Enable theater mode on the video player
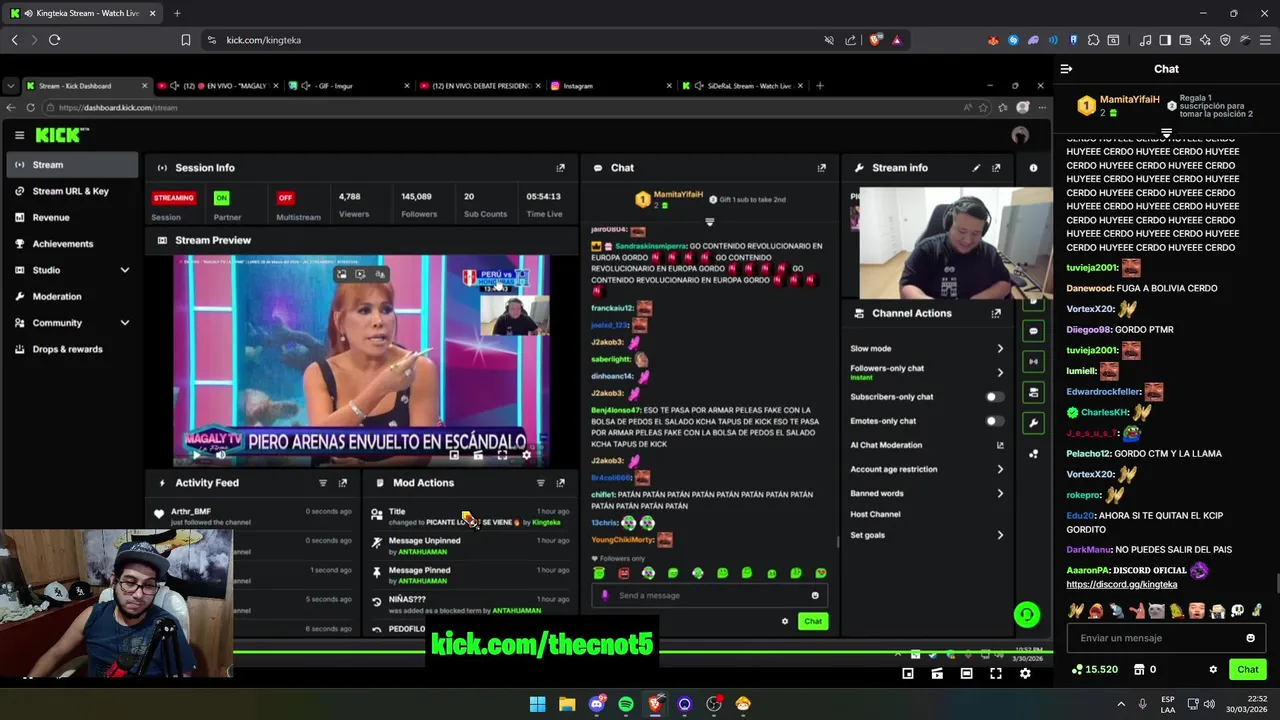This screenshot has height=720, width=1280. point(966,674)
